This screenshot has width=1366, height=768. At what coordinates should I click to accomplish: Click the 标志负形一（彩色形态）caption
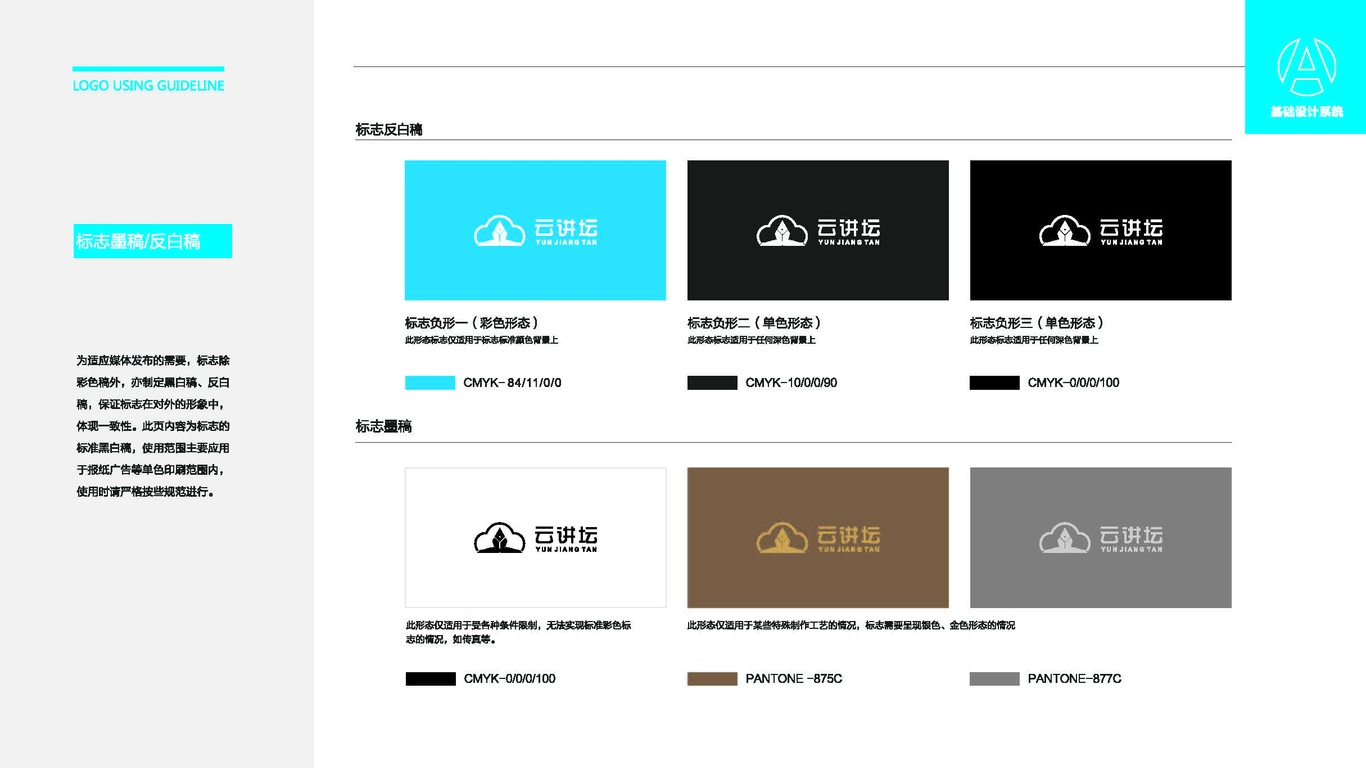[x=472, y=323]
